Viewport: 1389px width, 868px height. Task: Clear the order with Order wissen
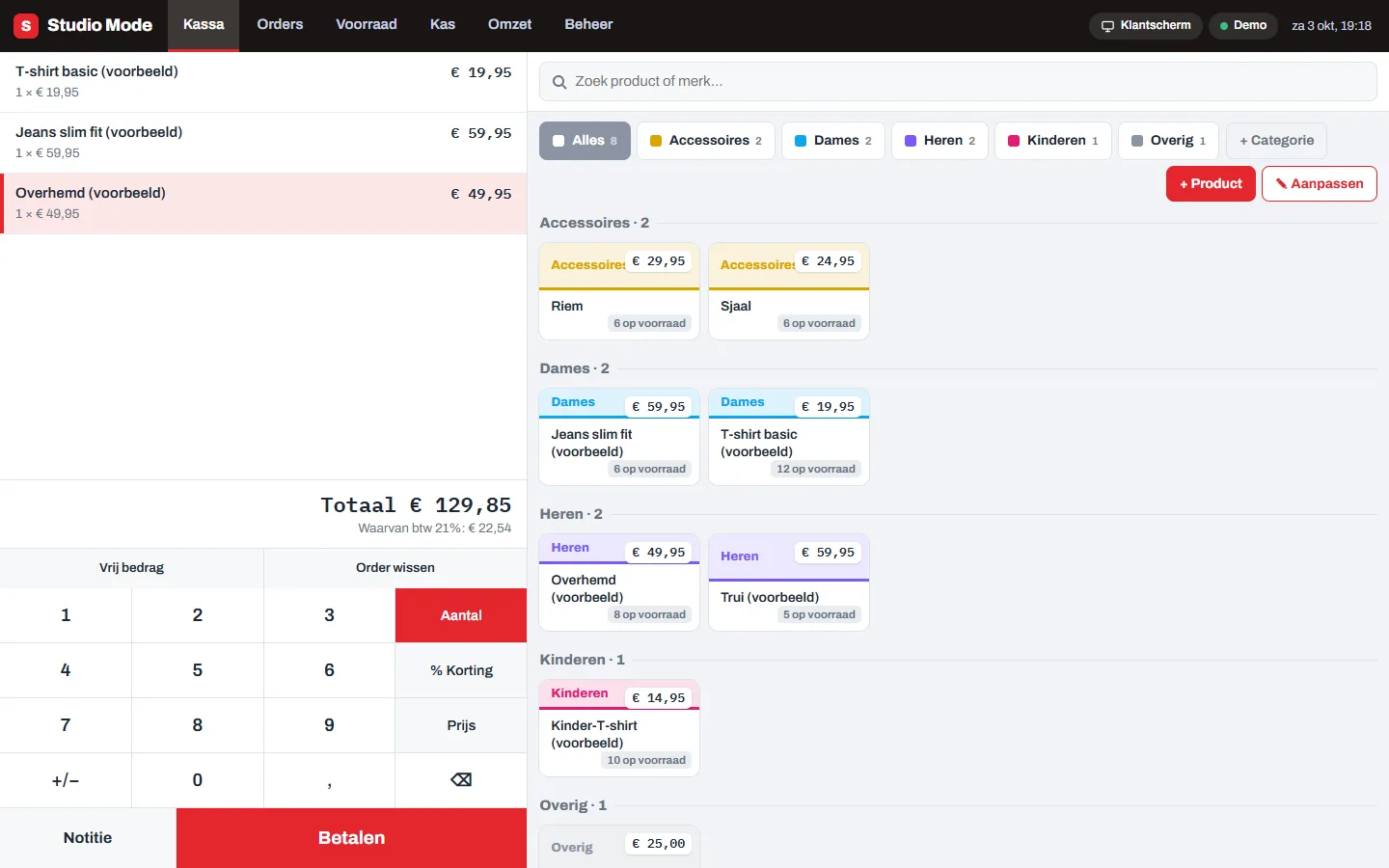395,568
